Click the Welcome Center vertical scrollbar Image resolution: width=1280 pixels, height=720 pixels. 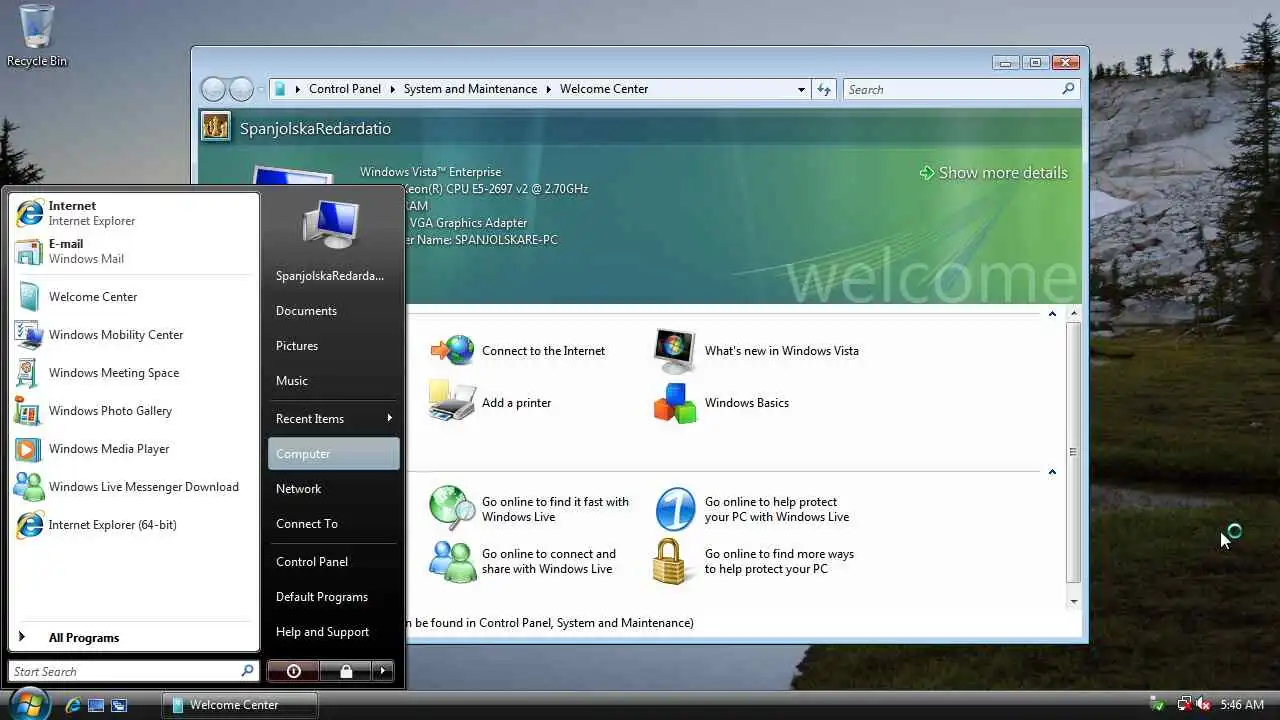tap(1074, 452)
